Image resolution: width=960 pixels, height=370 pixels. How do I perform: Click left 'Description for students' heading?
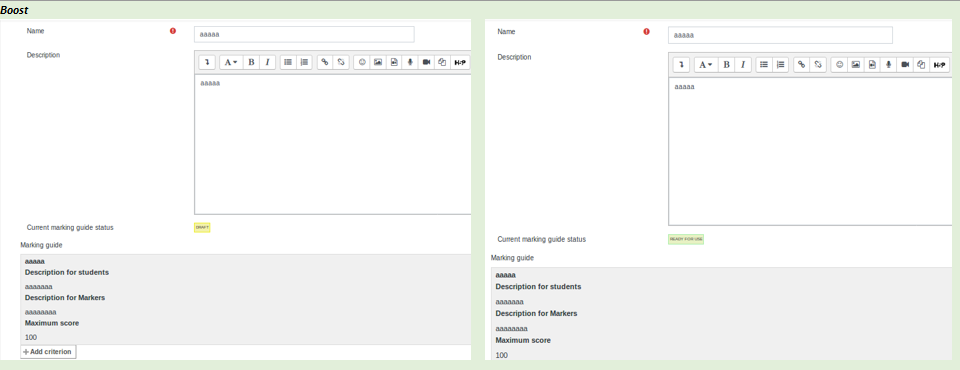click(67, 273)
